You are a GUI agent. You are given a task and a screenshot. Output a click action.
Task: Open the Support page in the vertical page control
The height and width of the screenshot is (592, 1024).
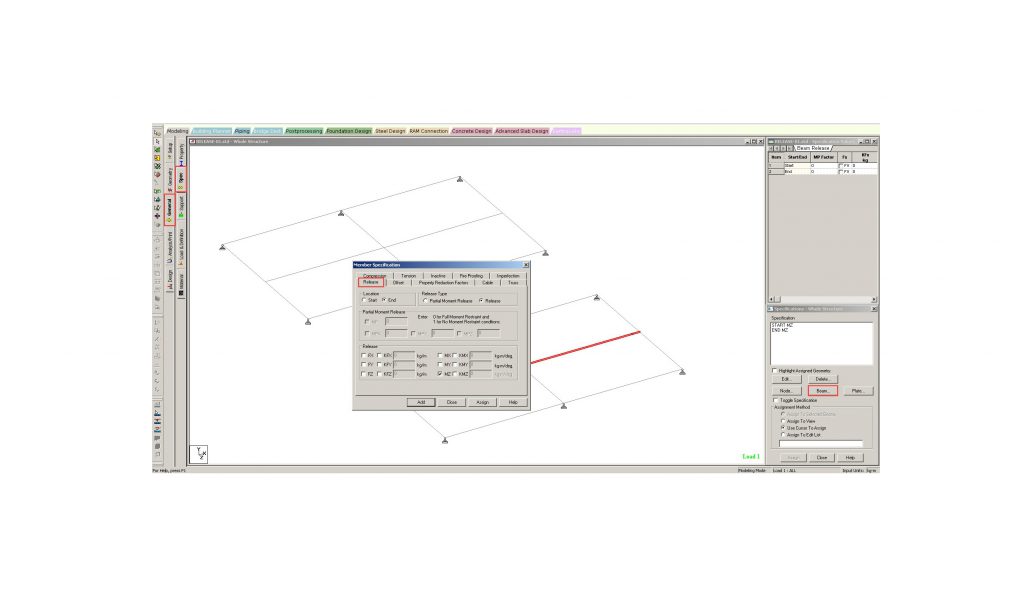click(x=181, y=208)
